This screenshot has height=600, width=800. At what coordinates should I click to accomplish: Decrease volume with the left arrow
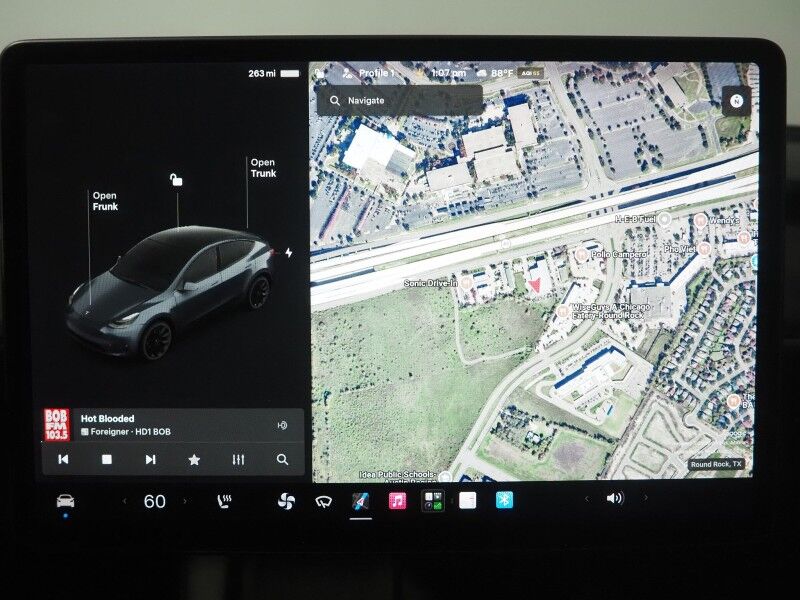tap(587, 498)
